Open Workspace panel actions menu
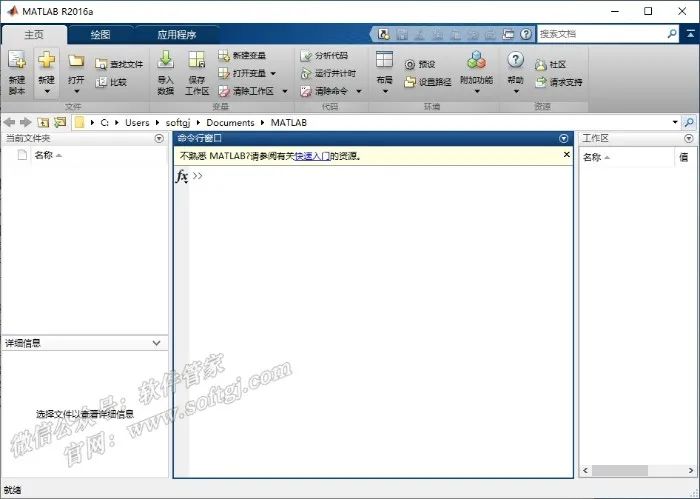The width and height of the screenshot is (700, 499). coord(689,139)
